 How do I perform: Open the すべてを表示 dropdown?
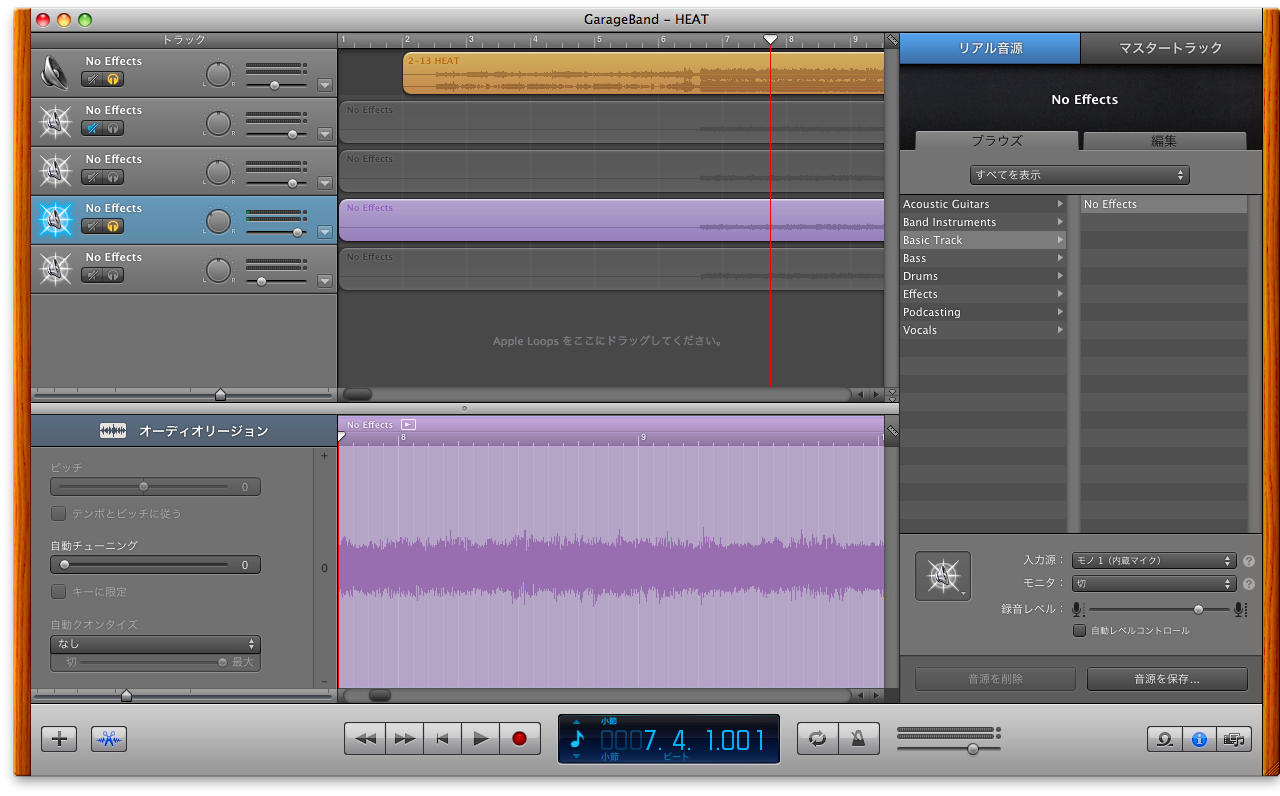(1080, 175)
